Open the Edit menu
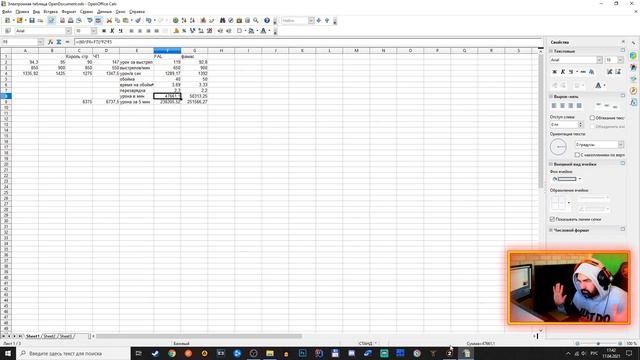 point(22,12)
